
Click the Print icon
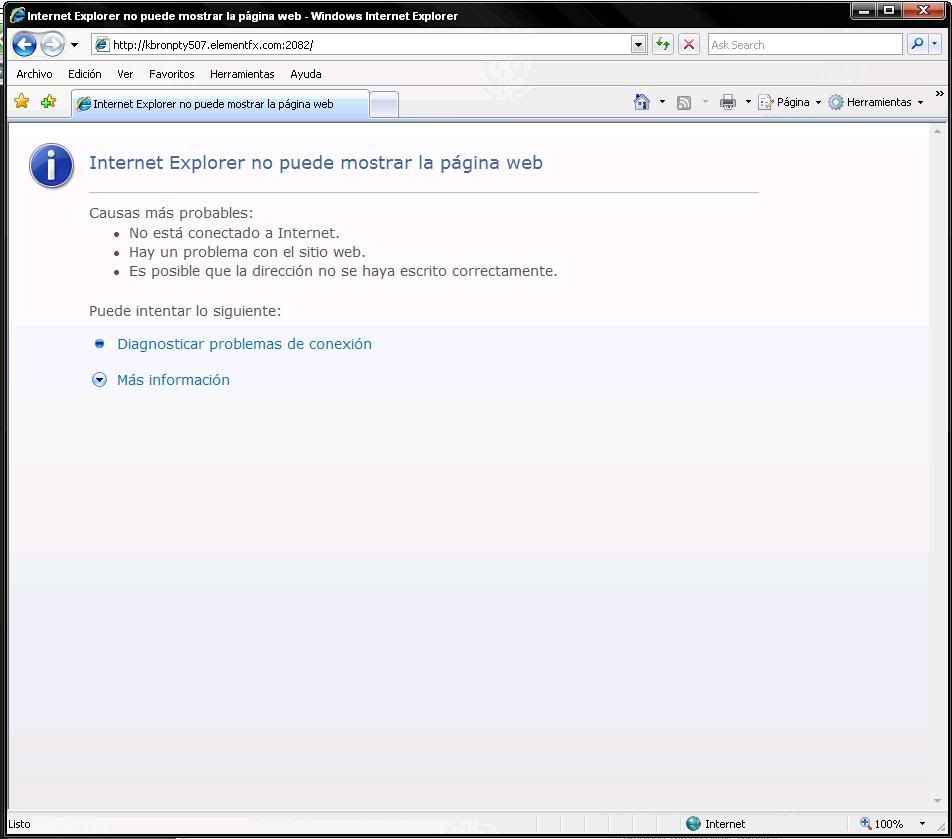(x=727, y=102)
